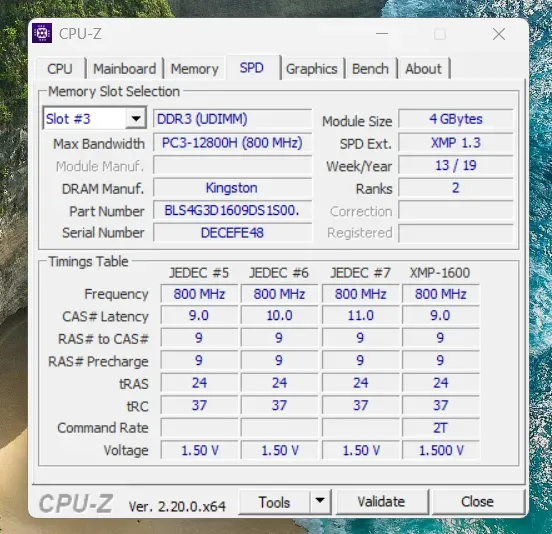Click XMP-1600 Command Rate 2T cell
Screen dimensions: 552x534
coord(441,428)
